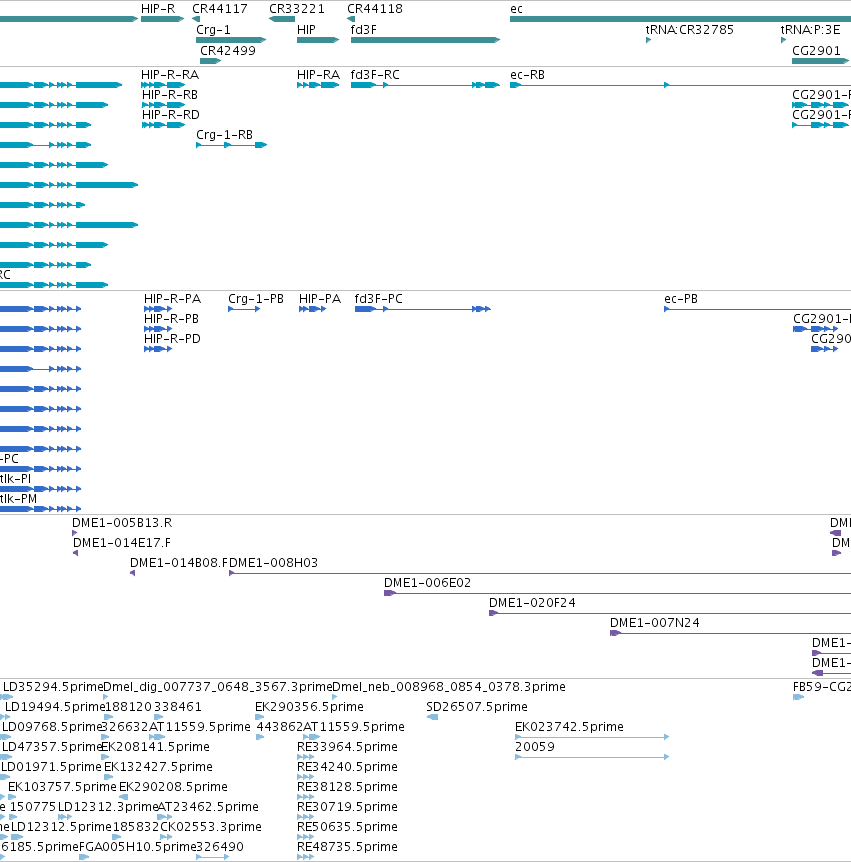851x862 pixels.
Task: Select the tRNA:P:3E feature
Action: [783, 40]
